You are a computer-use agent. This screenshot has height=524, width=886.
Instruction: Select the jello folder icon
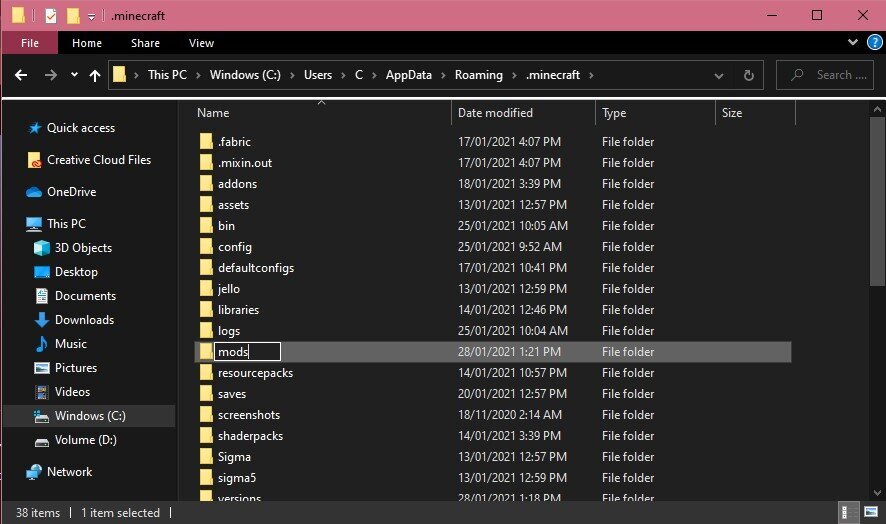point(206,288)
